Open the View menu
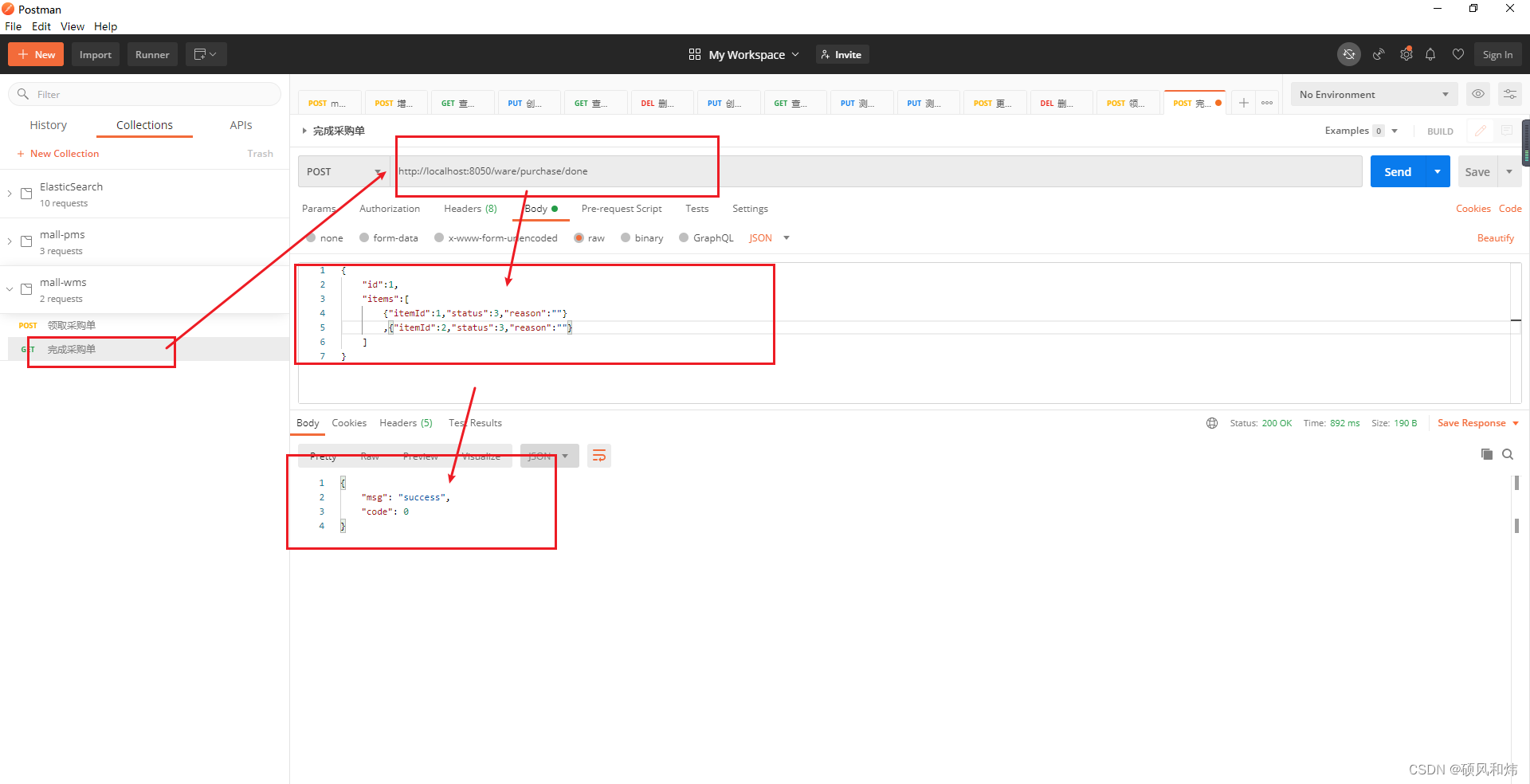 pyautogui.click(x=73, y=26)
